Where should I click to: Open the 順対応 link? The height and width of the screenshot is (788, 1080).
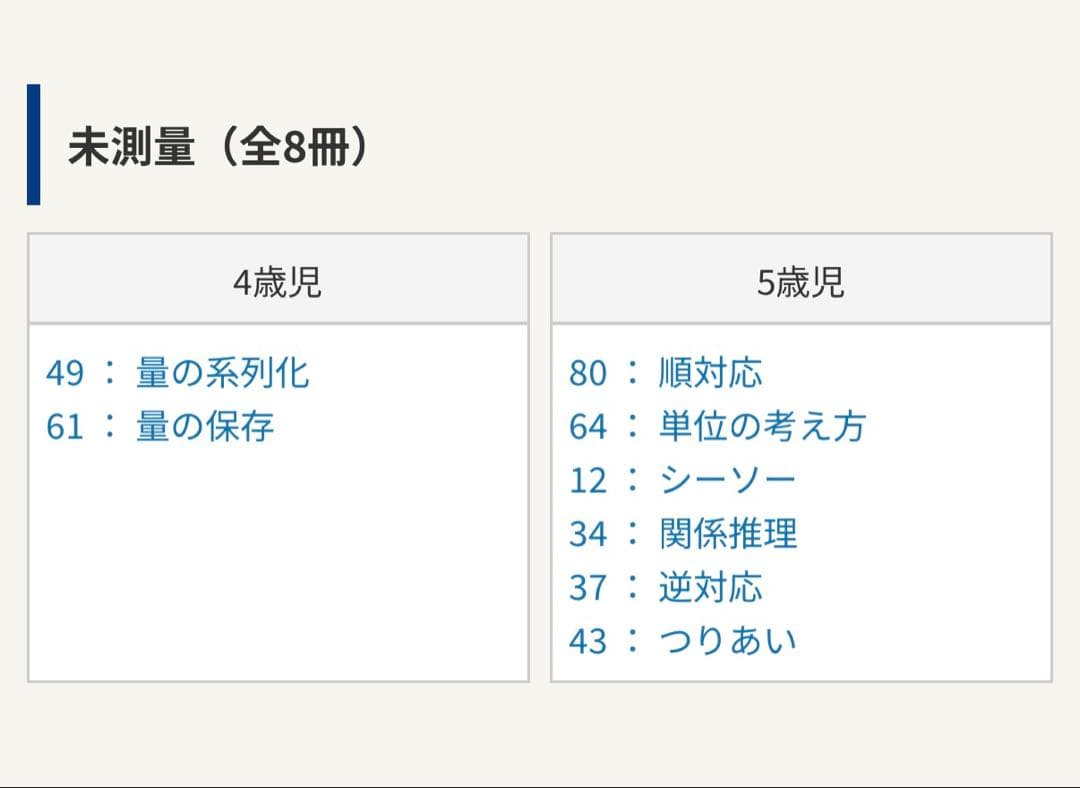tap(712, 374)
